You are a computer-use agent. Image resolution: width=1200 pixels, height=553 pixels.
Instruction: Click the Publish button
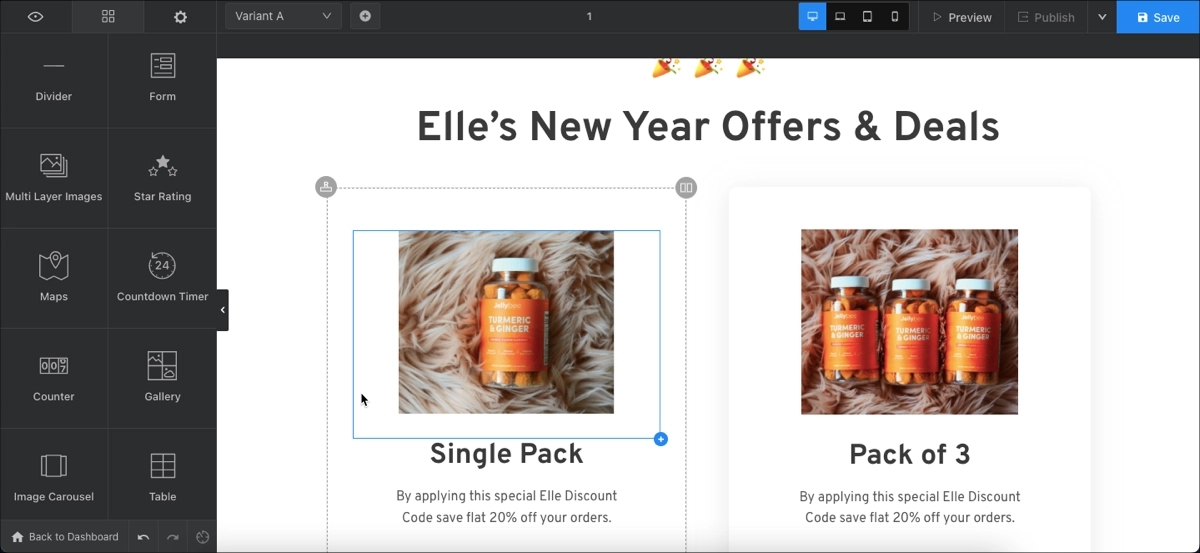click(1046, 17)
